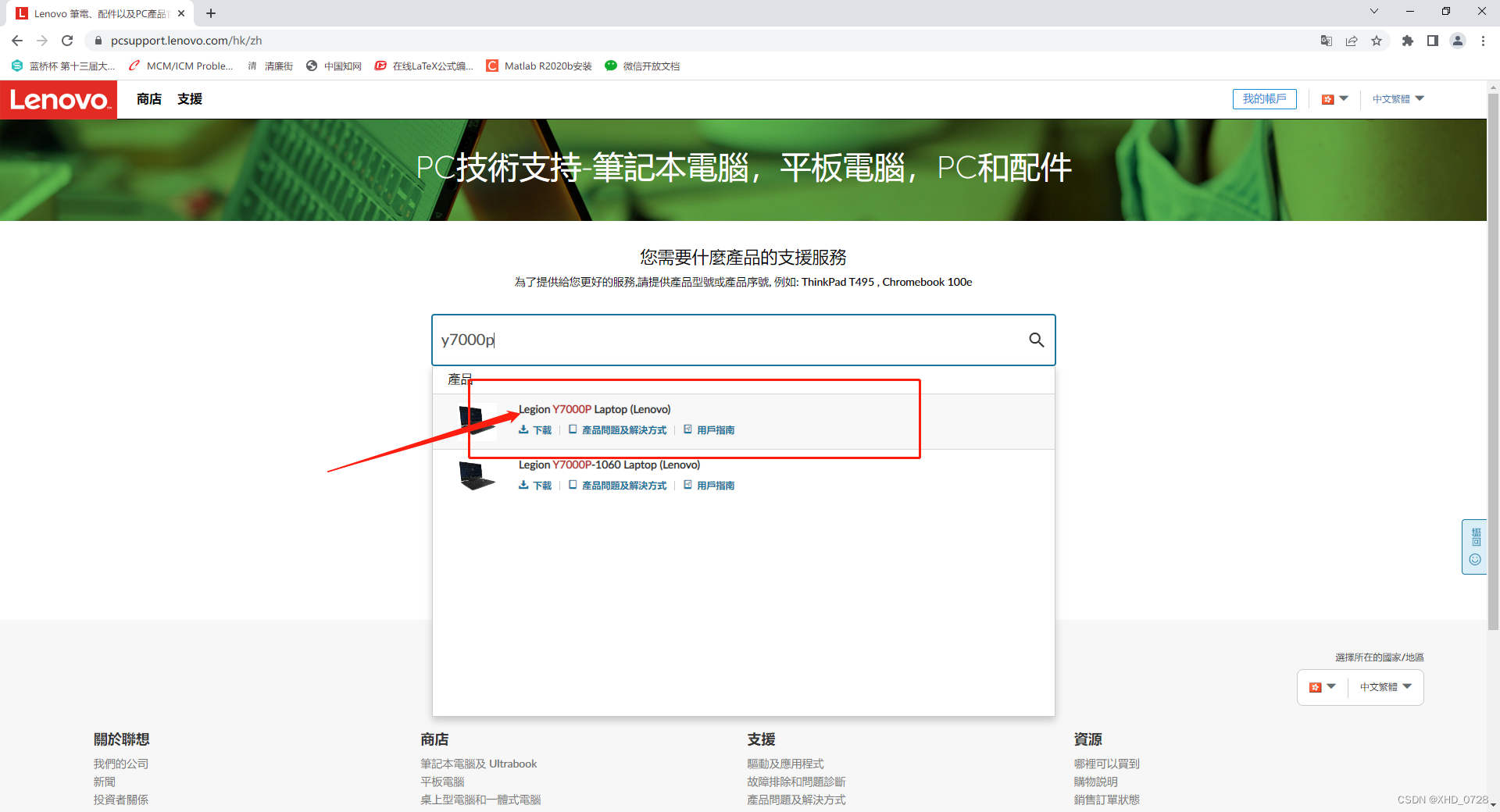This screenshot has width=1500, height=812.
Task: Open footer link 哪裡可以買到
Action: pos(1106,764)
